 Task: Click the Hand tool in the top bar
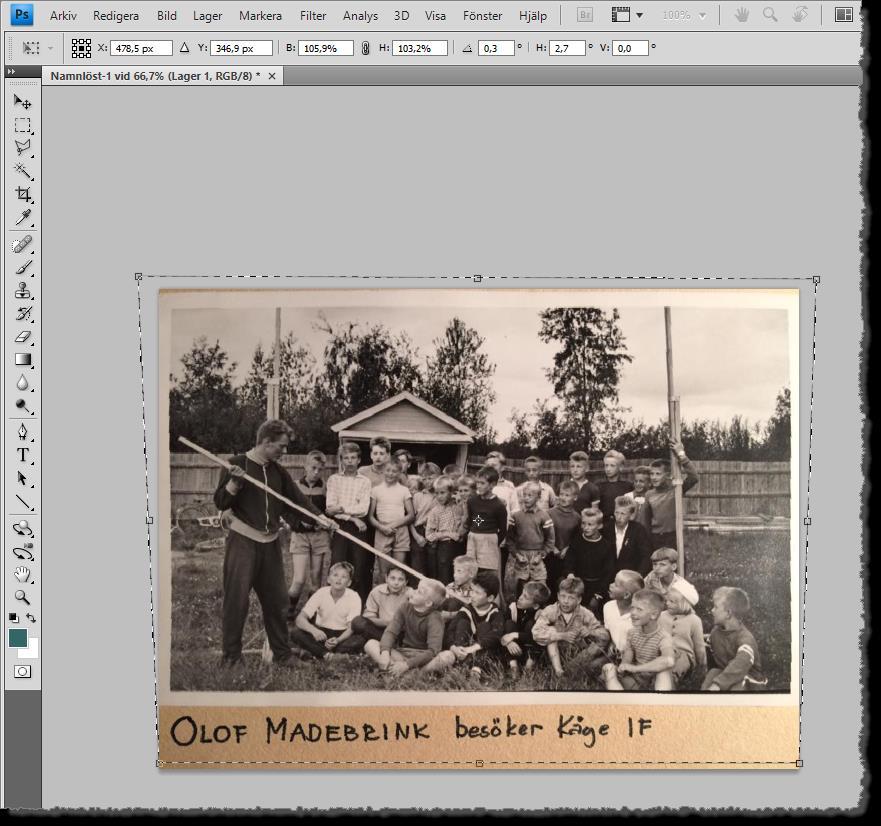742,15
